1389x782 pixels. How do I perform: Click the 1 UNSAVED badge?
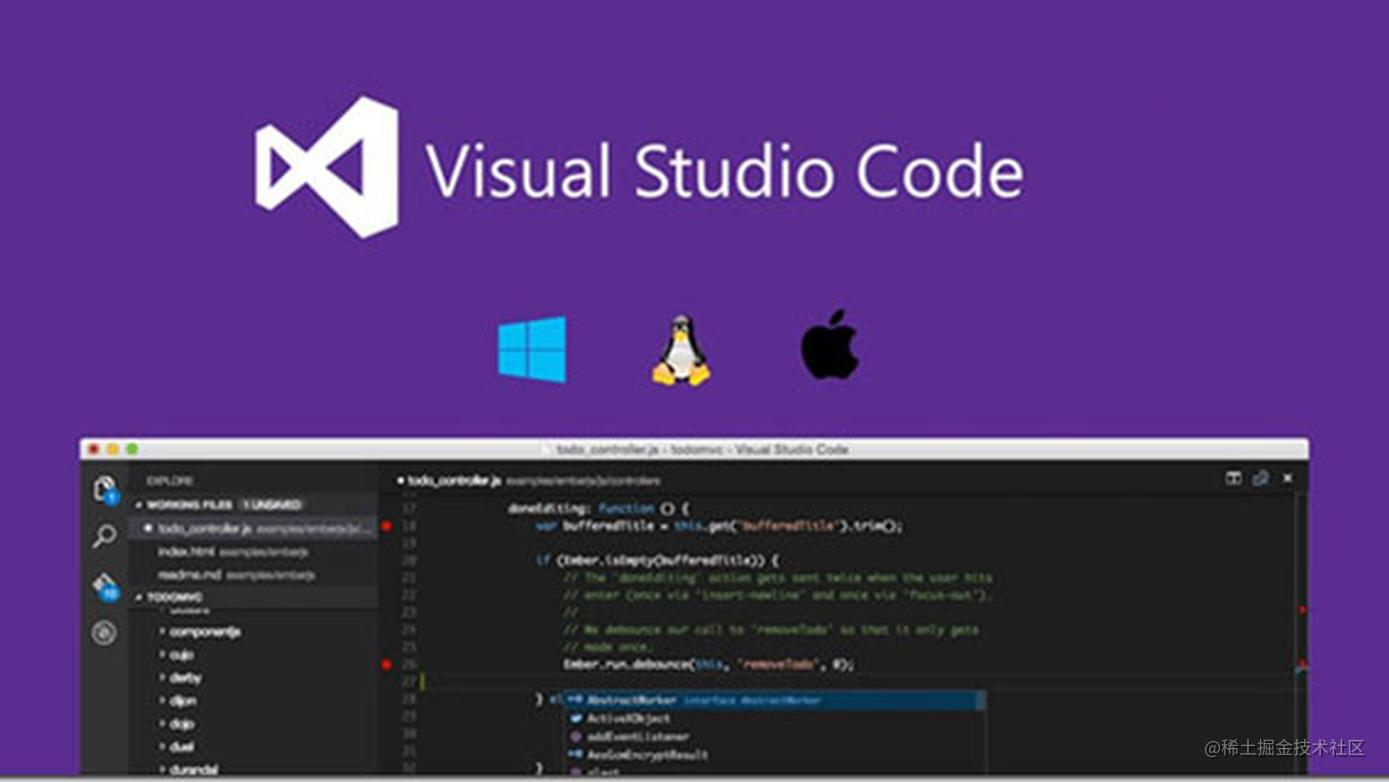point(272,505)
